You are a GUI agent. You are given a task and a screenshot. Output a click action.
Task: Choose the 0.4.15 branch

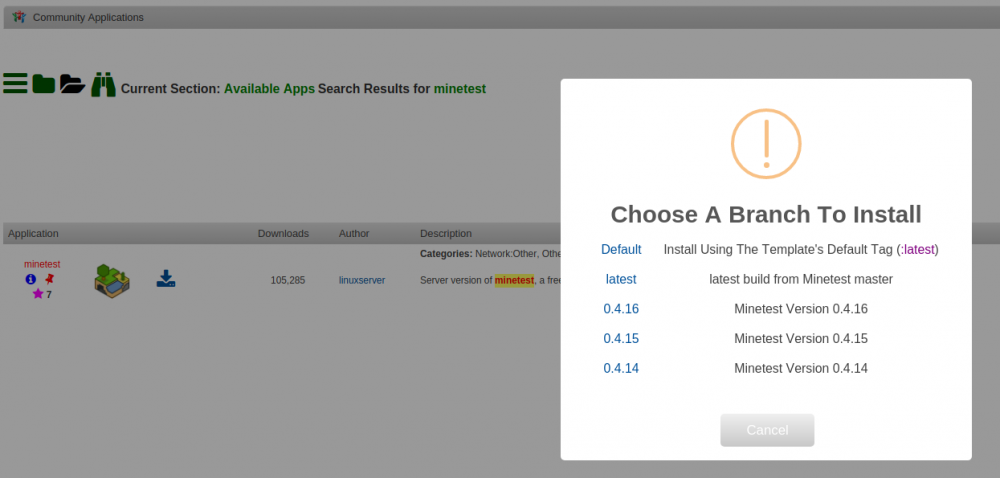621,338
